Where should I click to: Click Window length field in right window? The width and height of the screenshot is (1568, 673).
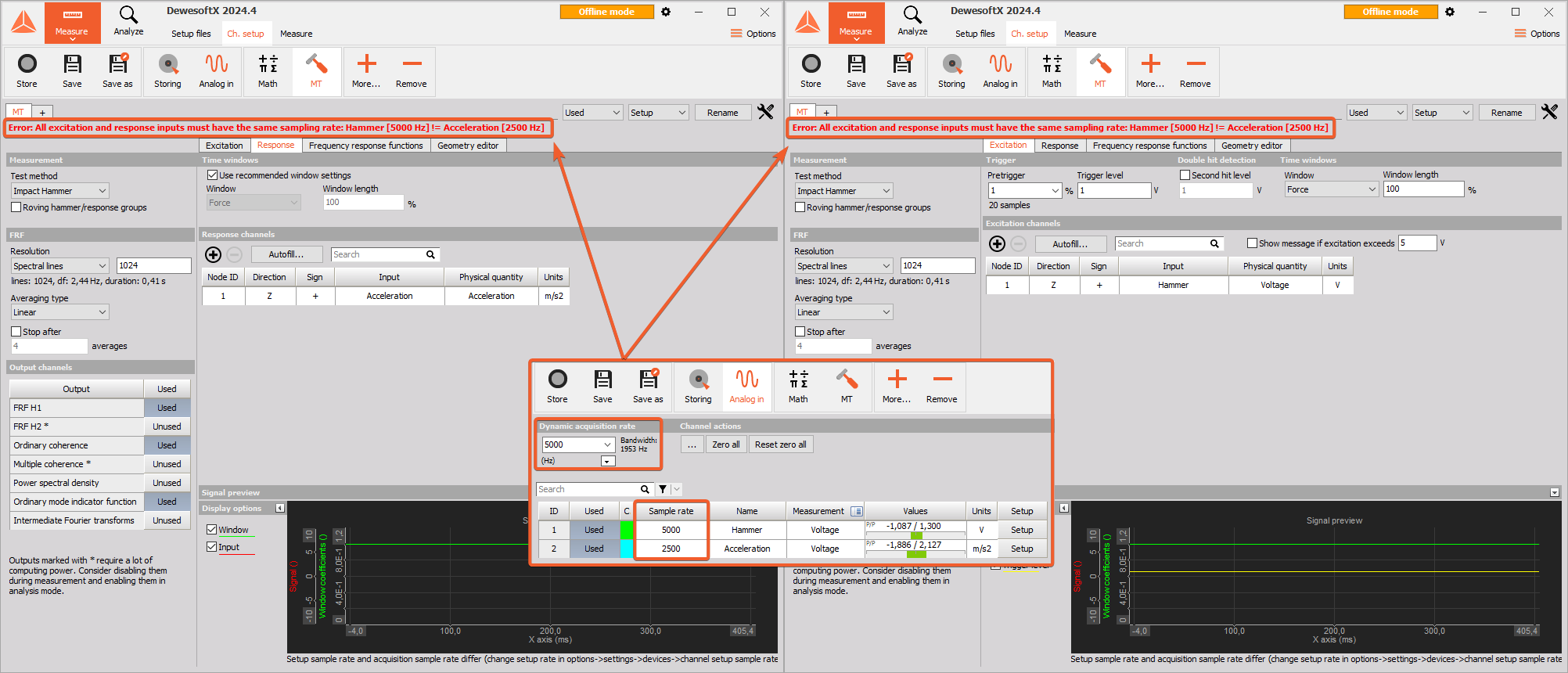click(x=1423, y=189)
